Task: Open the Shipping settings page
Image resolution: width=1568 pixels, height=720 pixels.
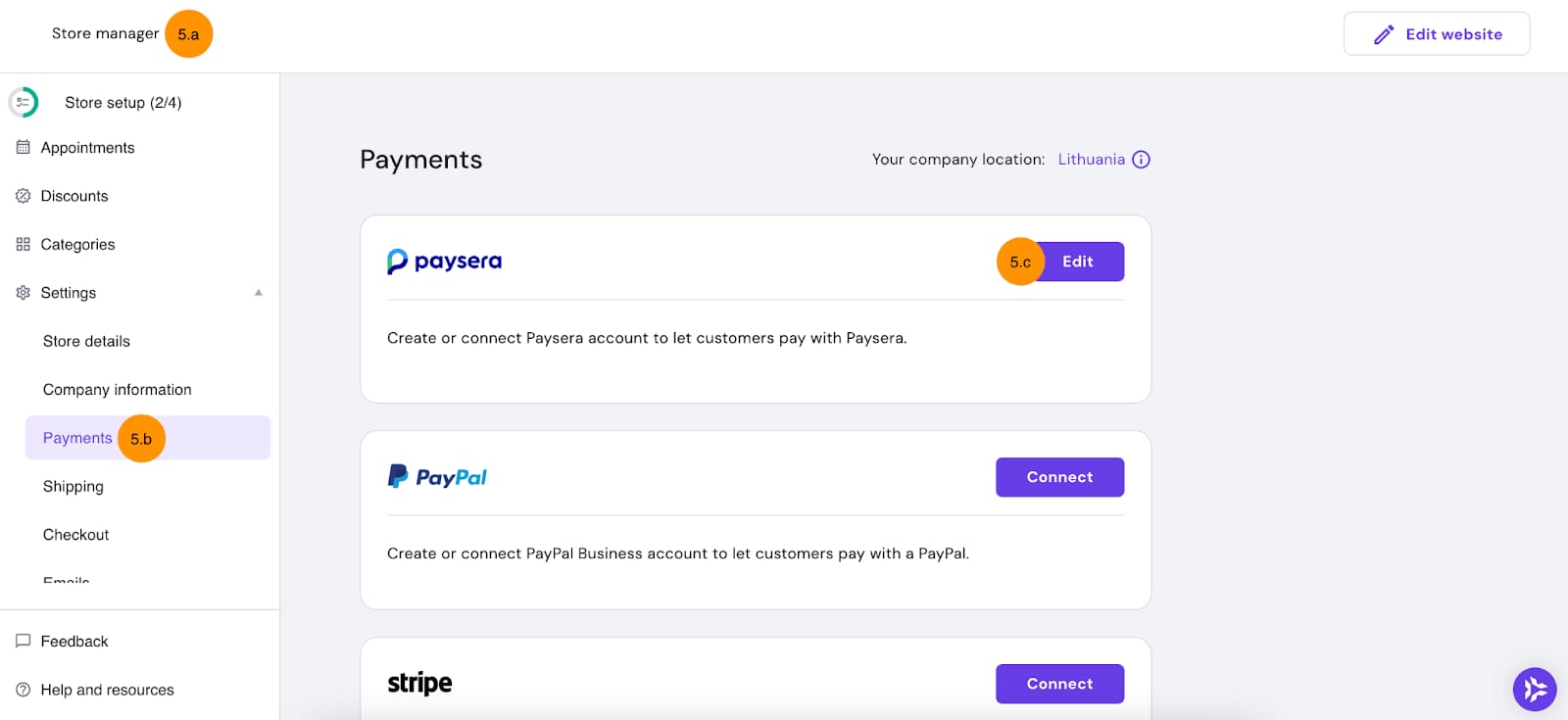Action: point(73,487)
